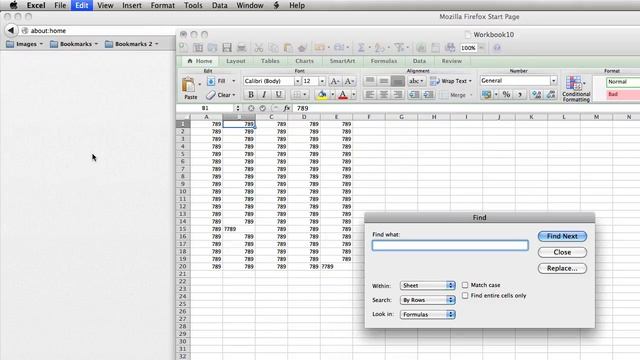Click the red font color icon
Screen dimensions: 640x360
coord(343,95)
